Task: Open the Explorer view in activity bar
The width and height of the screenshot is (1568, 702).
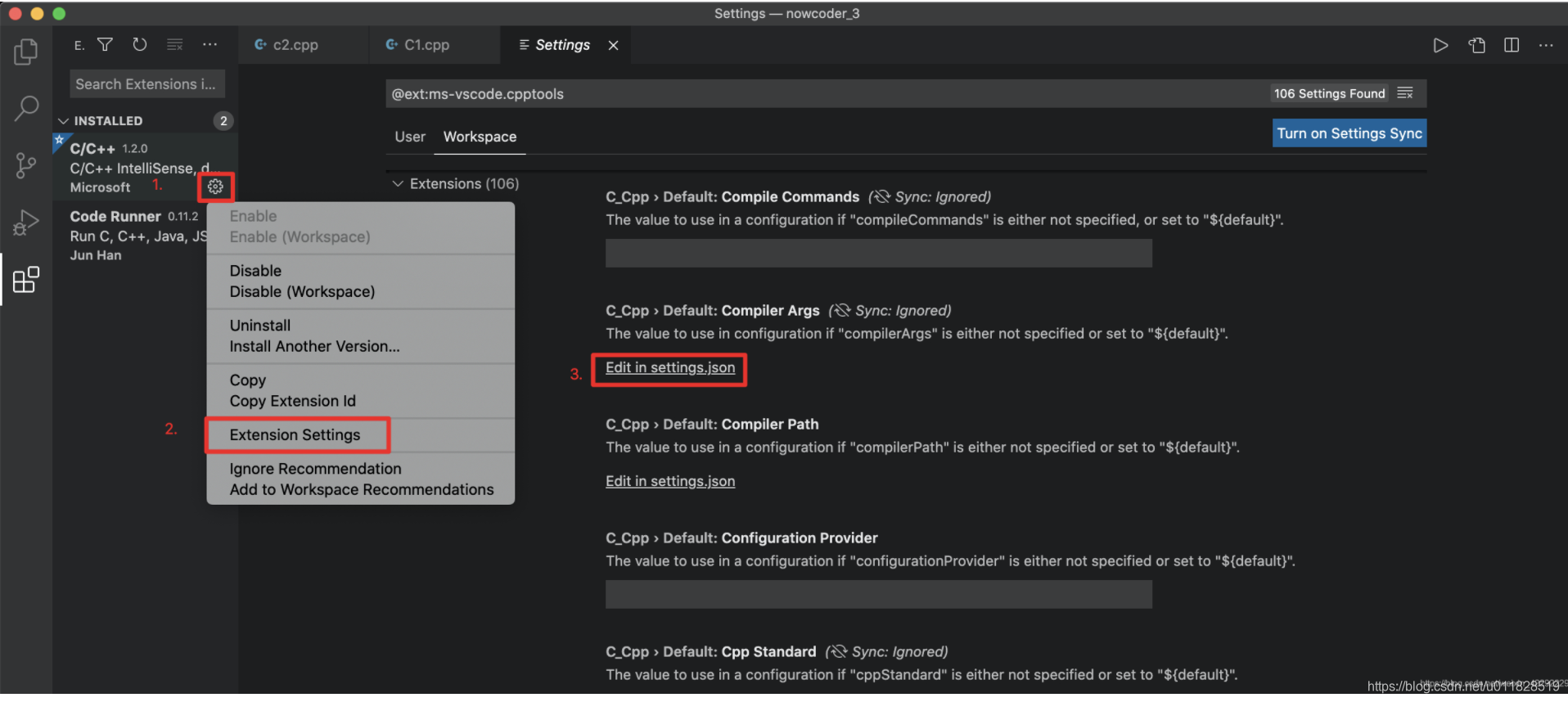Action: [x=26, y=52]
